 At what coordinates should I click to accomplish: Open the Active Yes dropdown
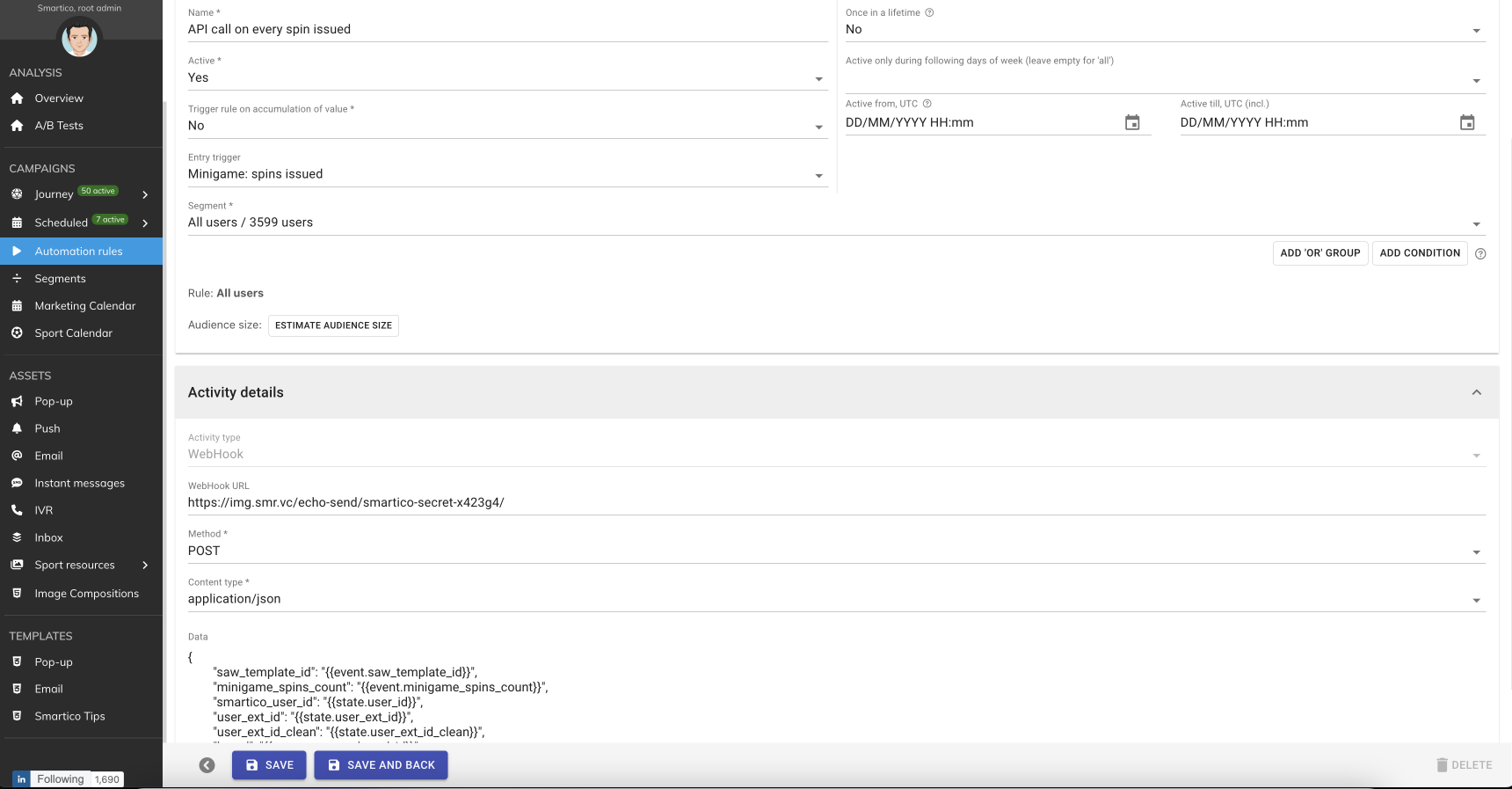(507, 78)
